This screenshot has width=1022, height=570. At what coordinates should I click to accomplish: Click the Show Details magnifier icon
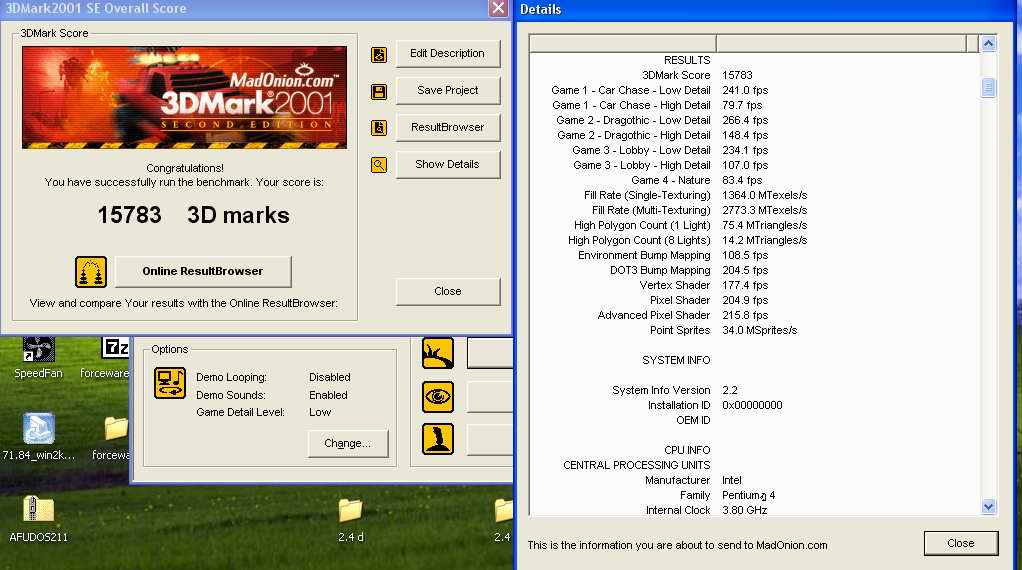[x=379, y=165]
